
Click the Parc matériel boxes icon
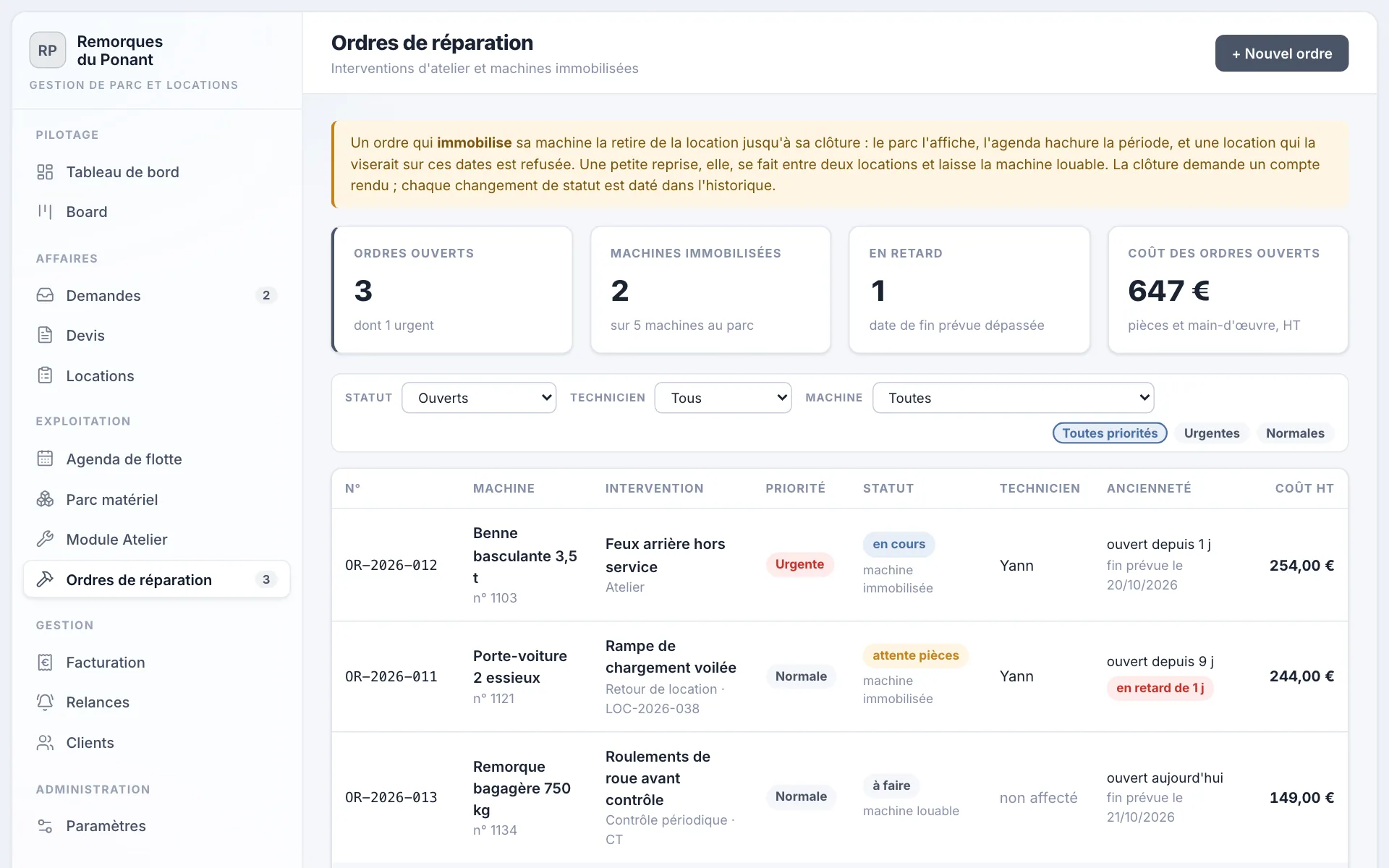click(45, 499)
